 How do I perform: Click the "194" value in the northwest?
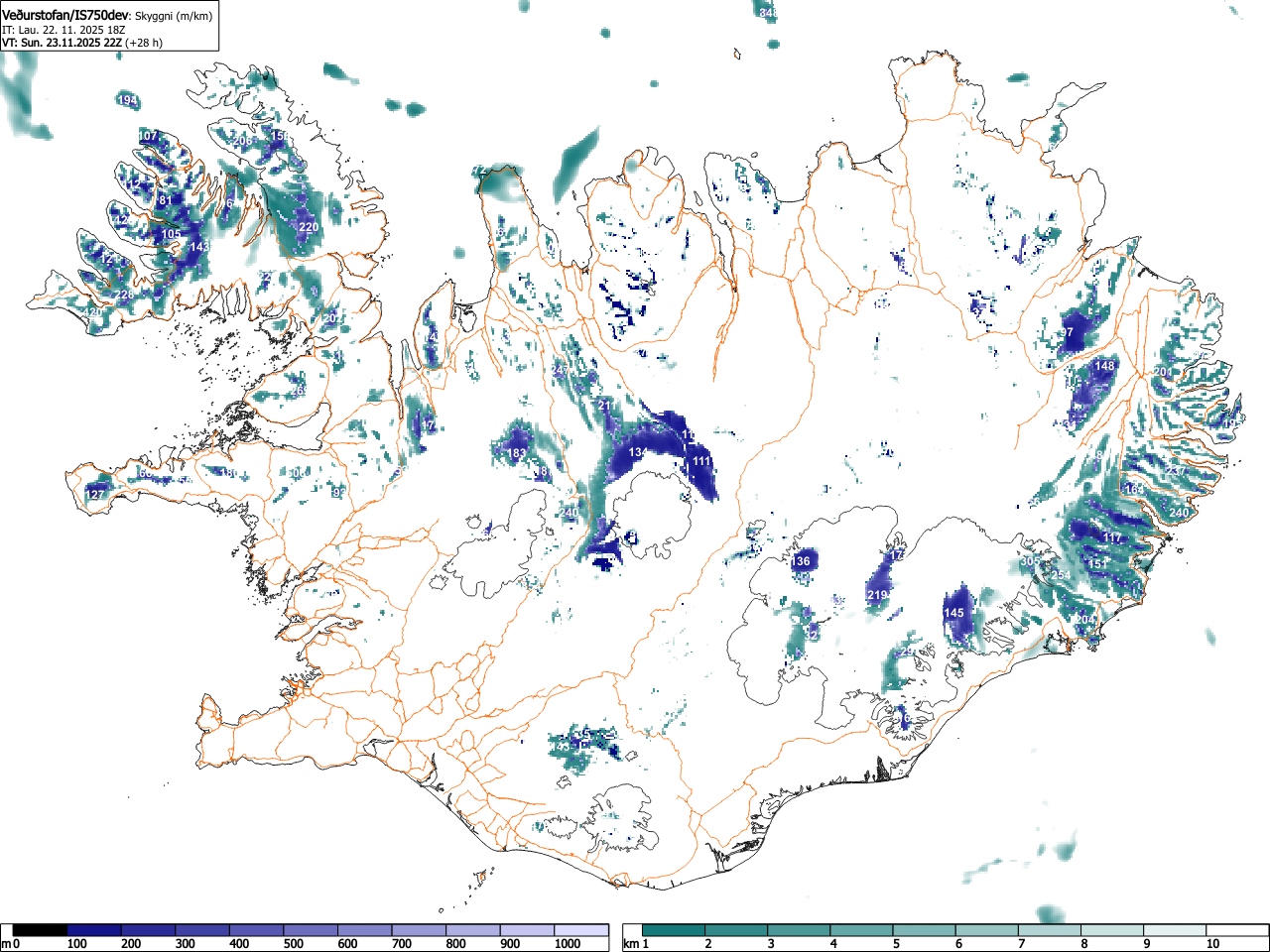(127, 101)
